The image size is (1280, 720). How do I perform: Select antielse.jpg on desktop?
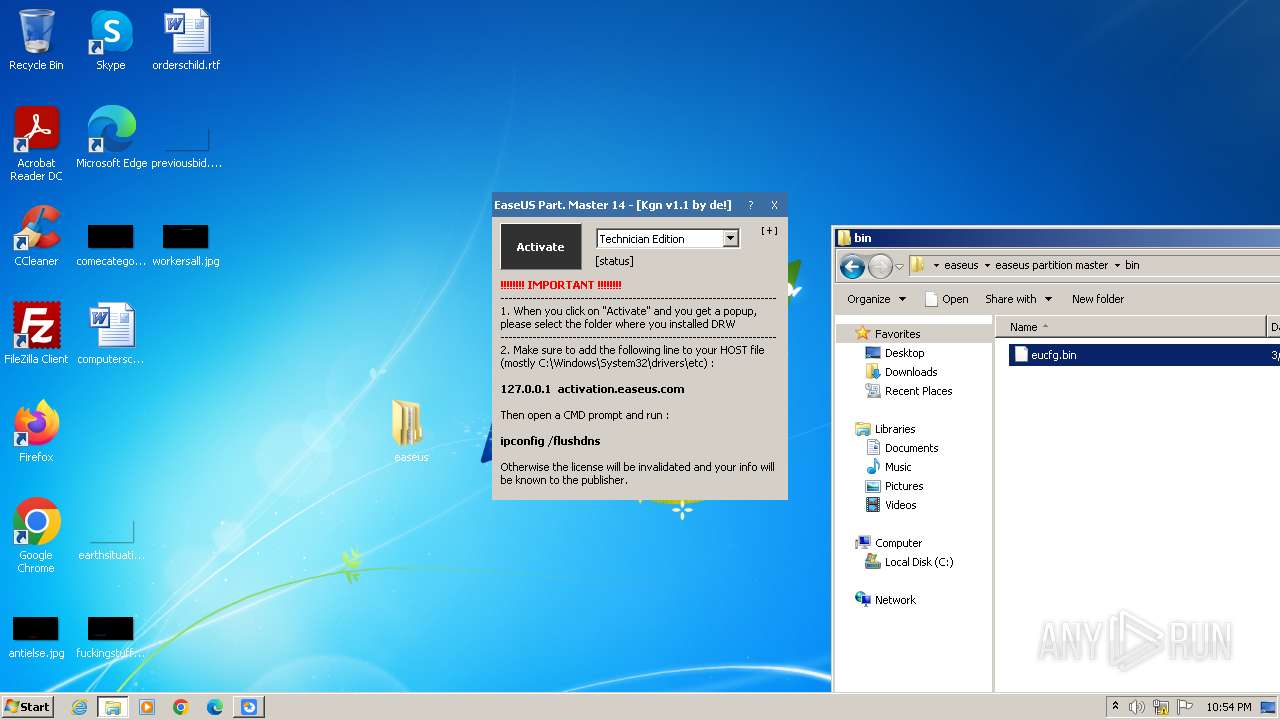(36, 639)
